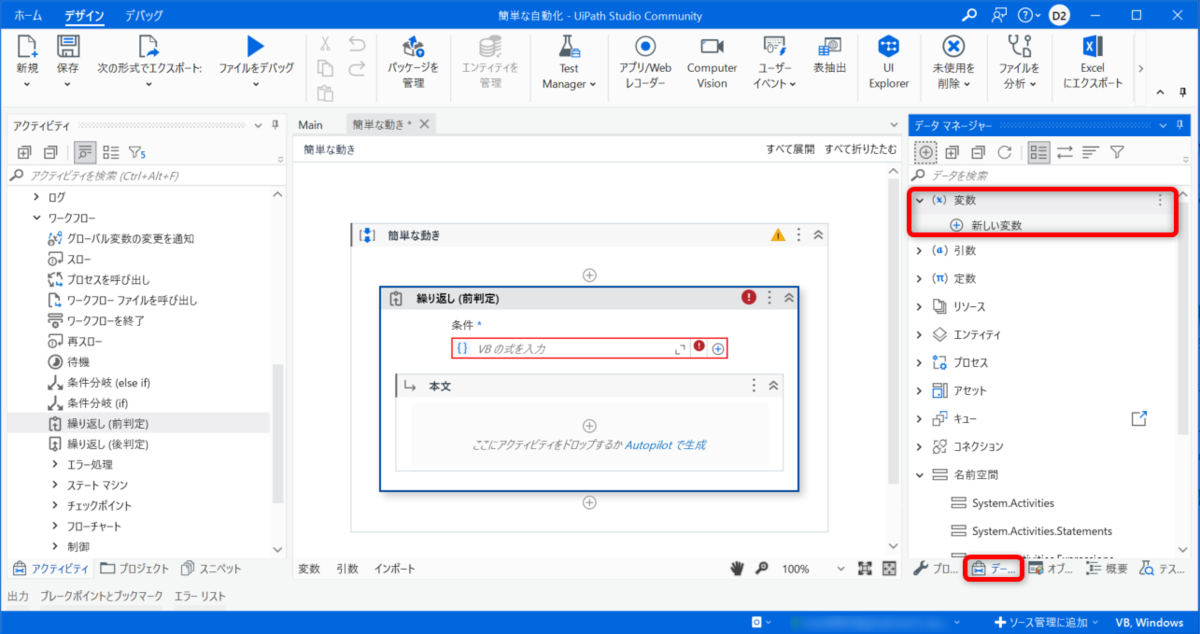Open パッケージを管理 (Manage Packages)
Viewport: 1200px width, 634px height.
point(413,63)
